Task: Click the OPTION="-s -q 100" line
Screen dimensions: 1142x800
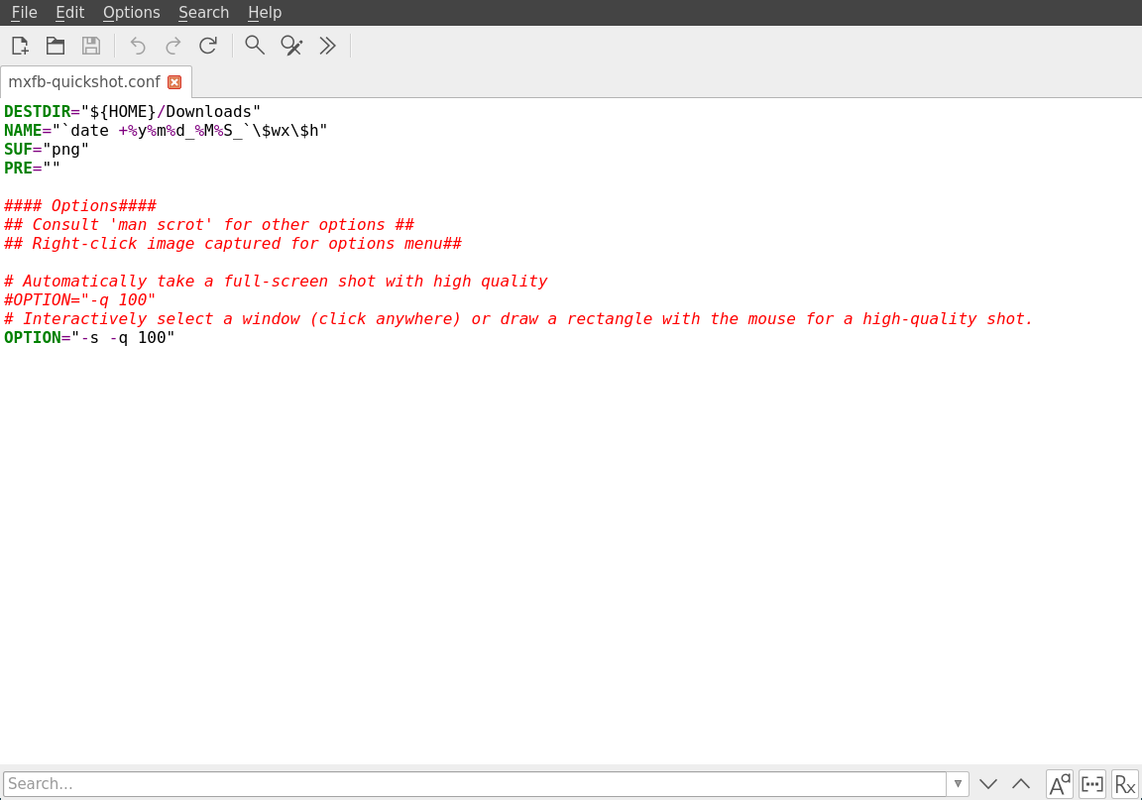Action: click(x=90, y=338)
